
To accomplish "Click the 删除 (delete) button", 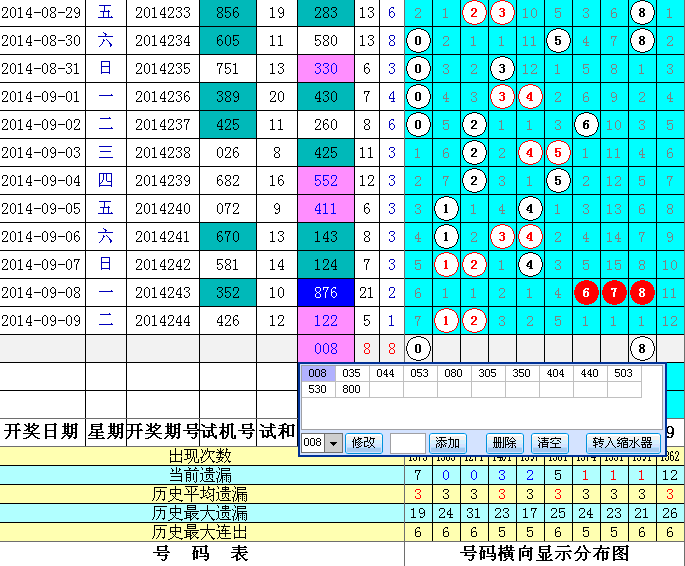I will pyautogui.click(x=504, y=443).
